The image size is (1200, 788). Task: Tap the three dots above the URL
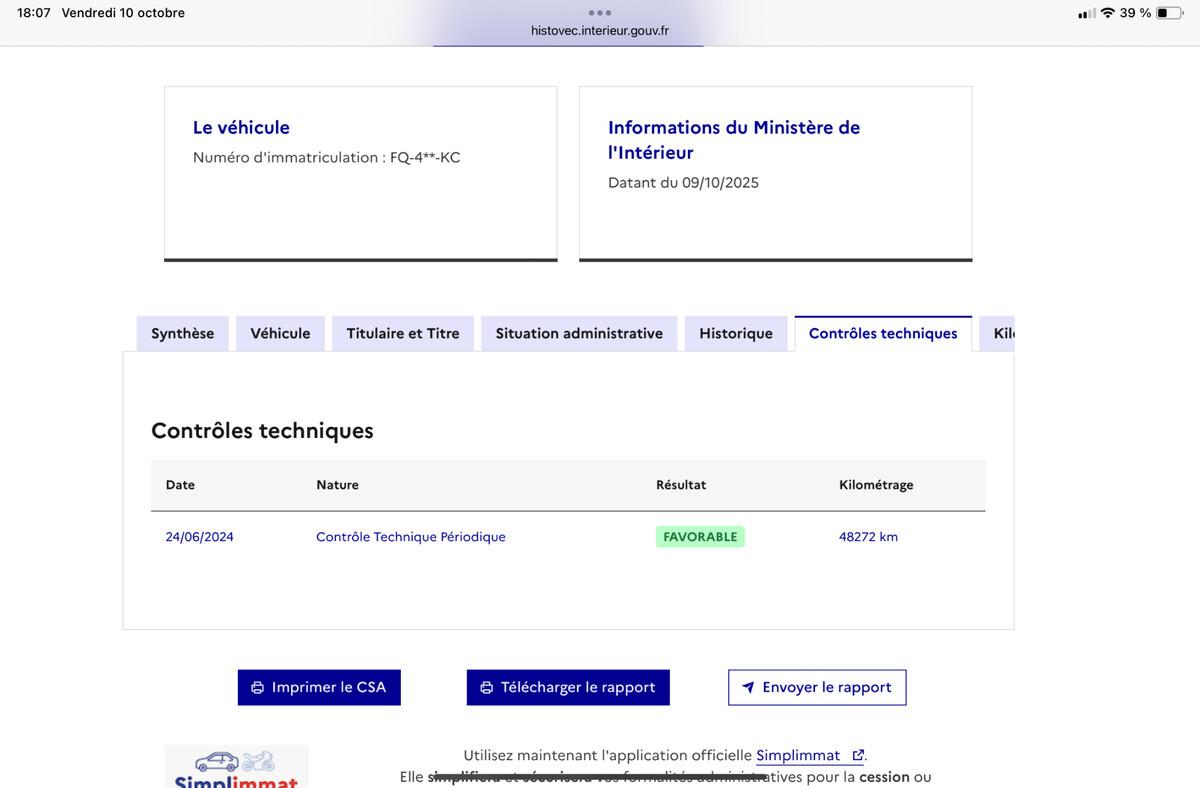tap(599, 12)
